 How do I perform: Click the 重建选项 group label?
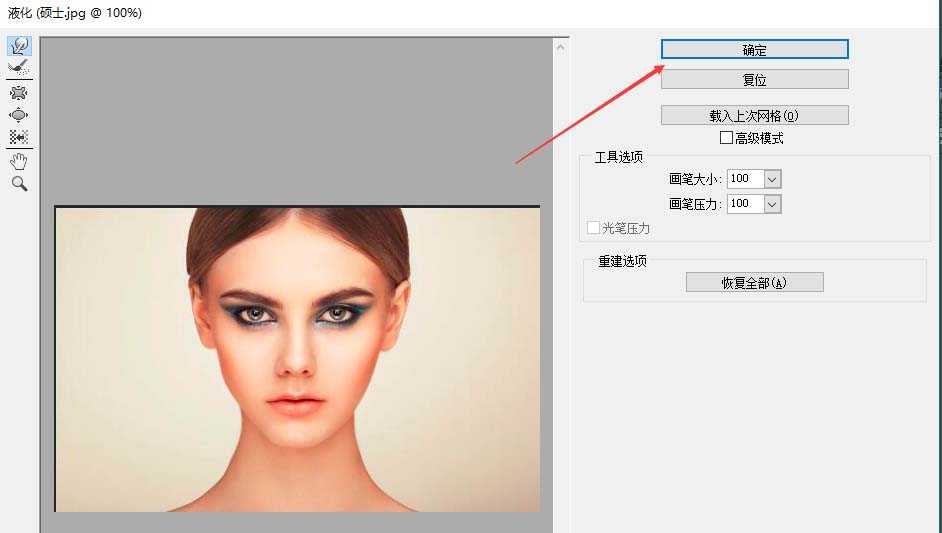[622, 261]
